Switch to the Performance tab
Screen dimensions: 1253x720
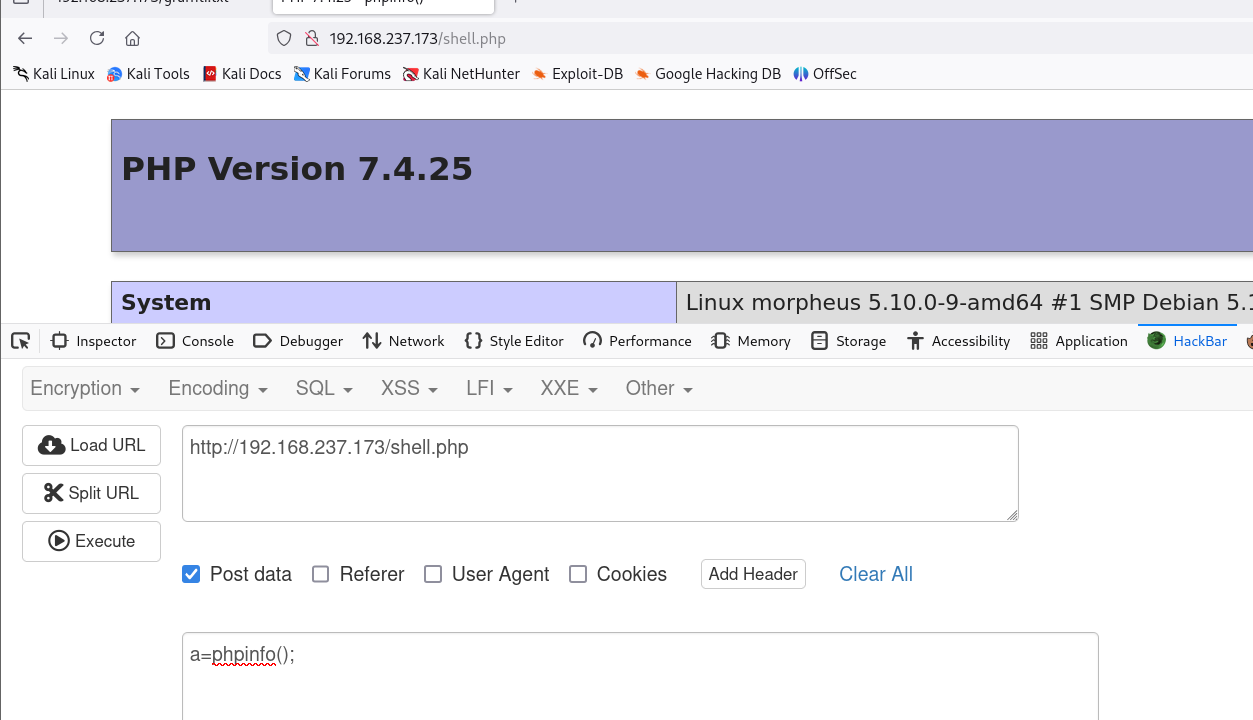637,341
